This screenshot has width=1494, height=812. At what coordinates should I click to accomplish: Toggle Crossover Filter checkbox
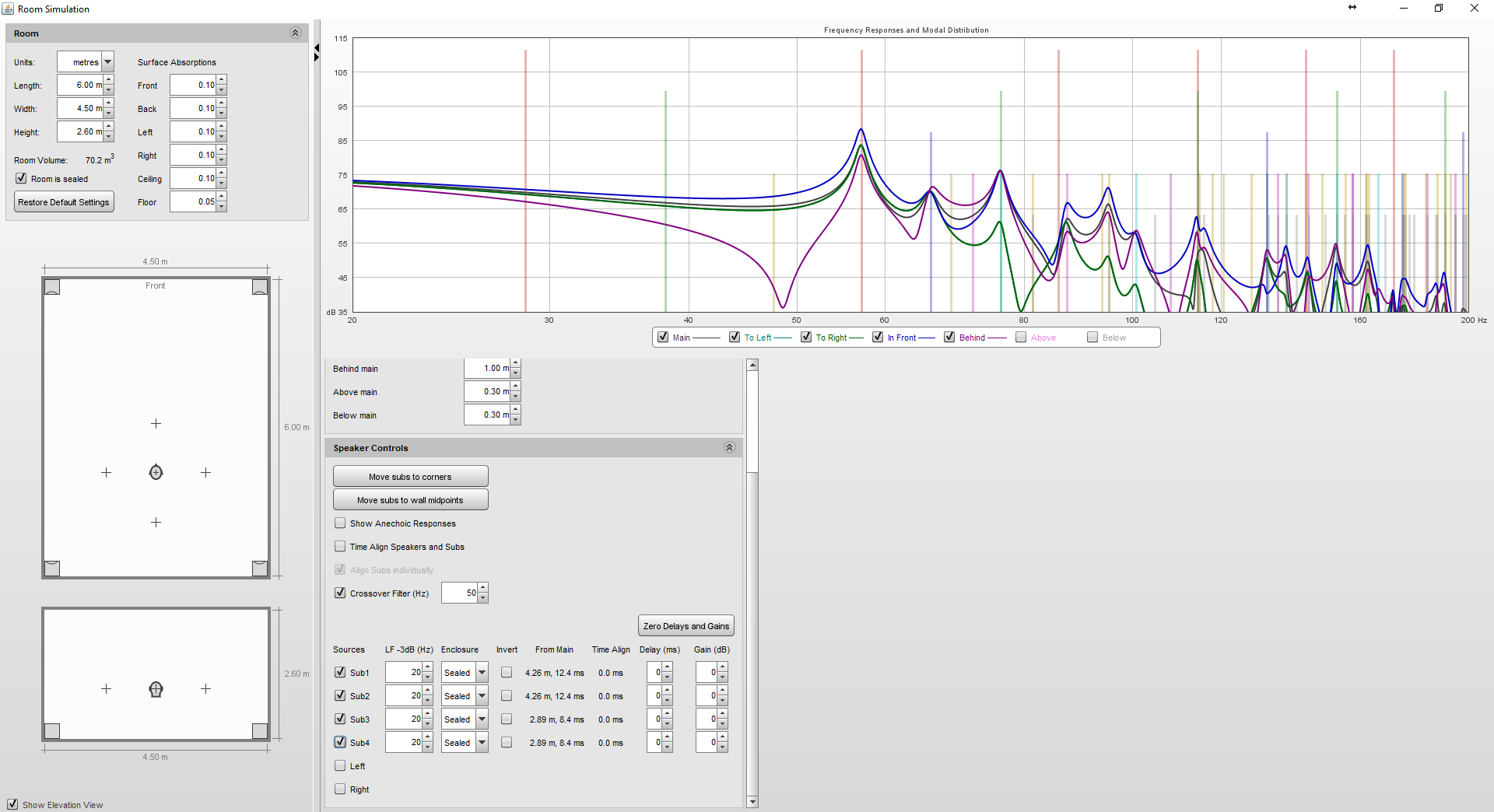pos(340,593)
